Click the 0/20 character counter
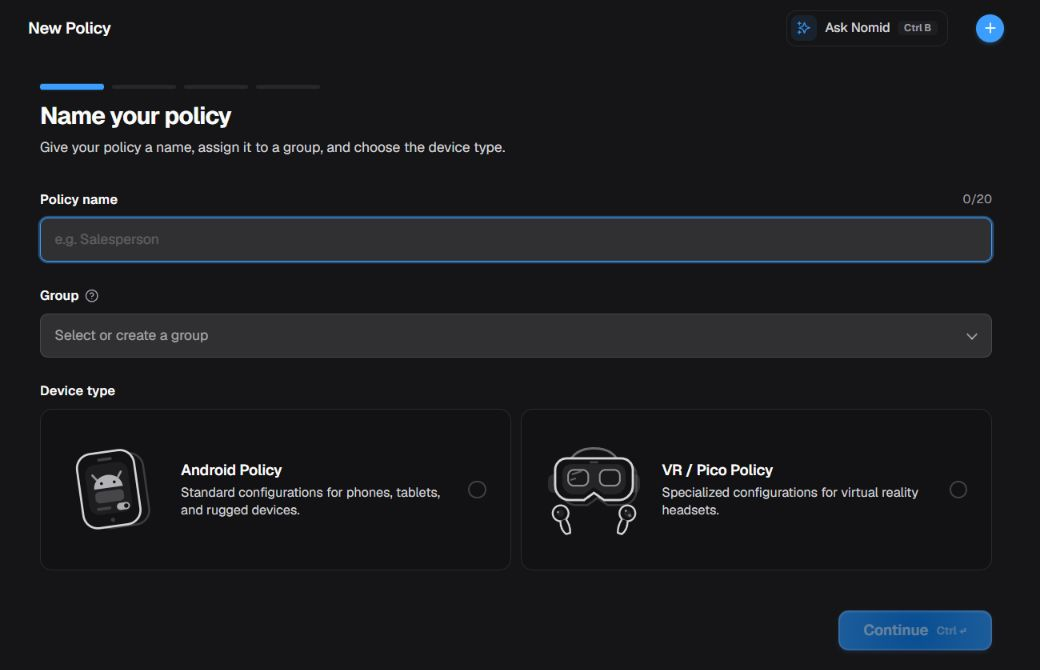1040x670 pixels. click(x=977, y=199)
